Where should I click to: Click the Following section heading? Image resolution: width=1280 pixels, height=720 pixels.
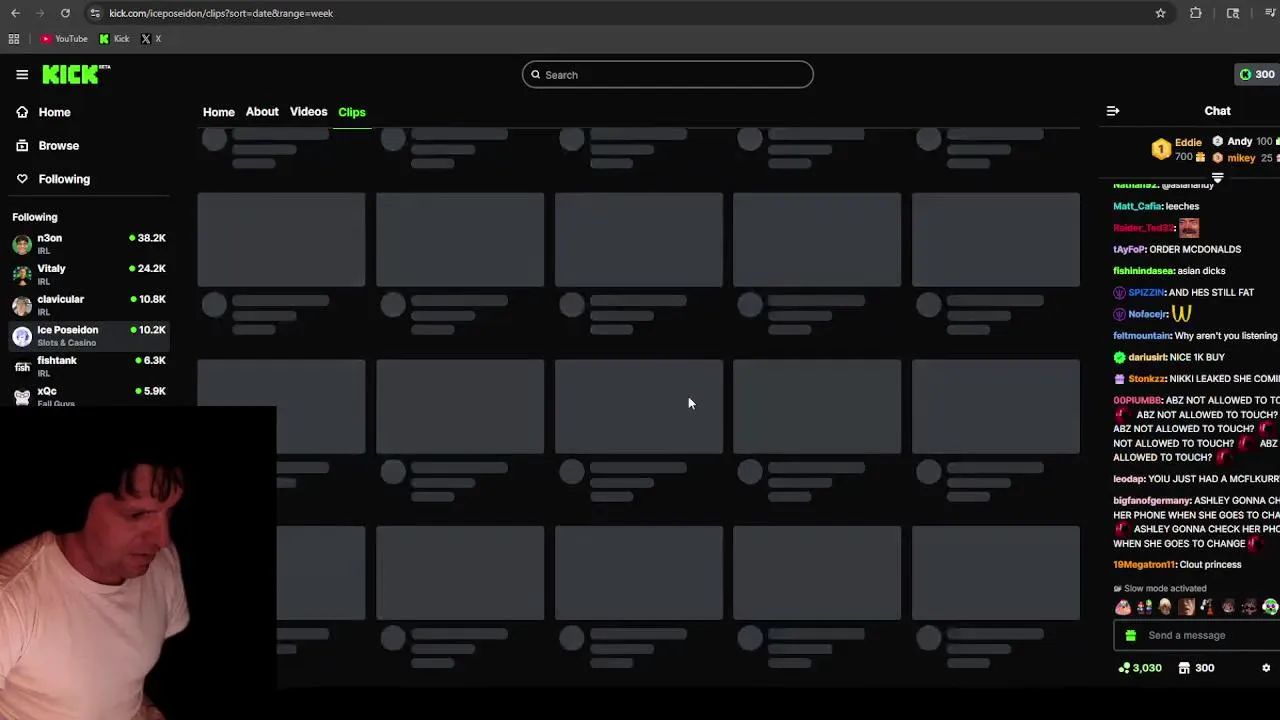click(x=35, y=217)
